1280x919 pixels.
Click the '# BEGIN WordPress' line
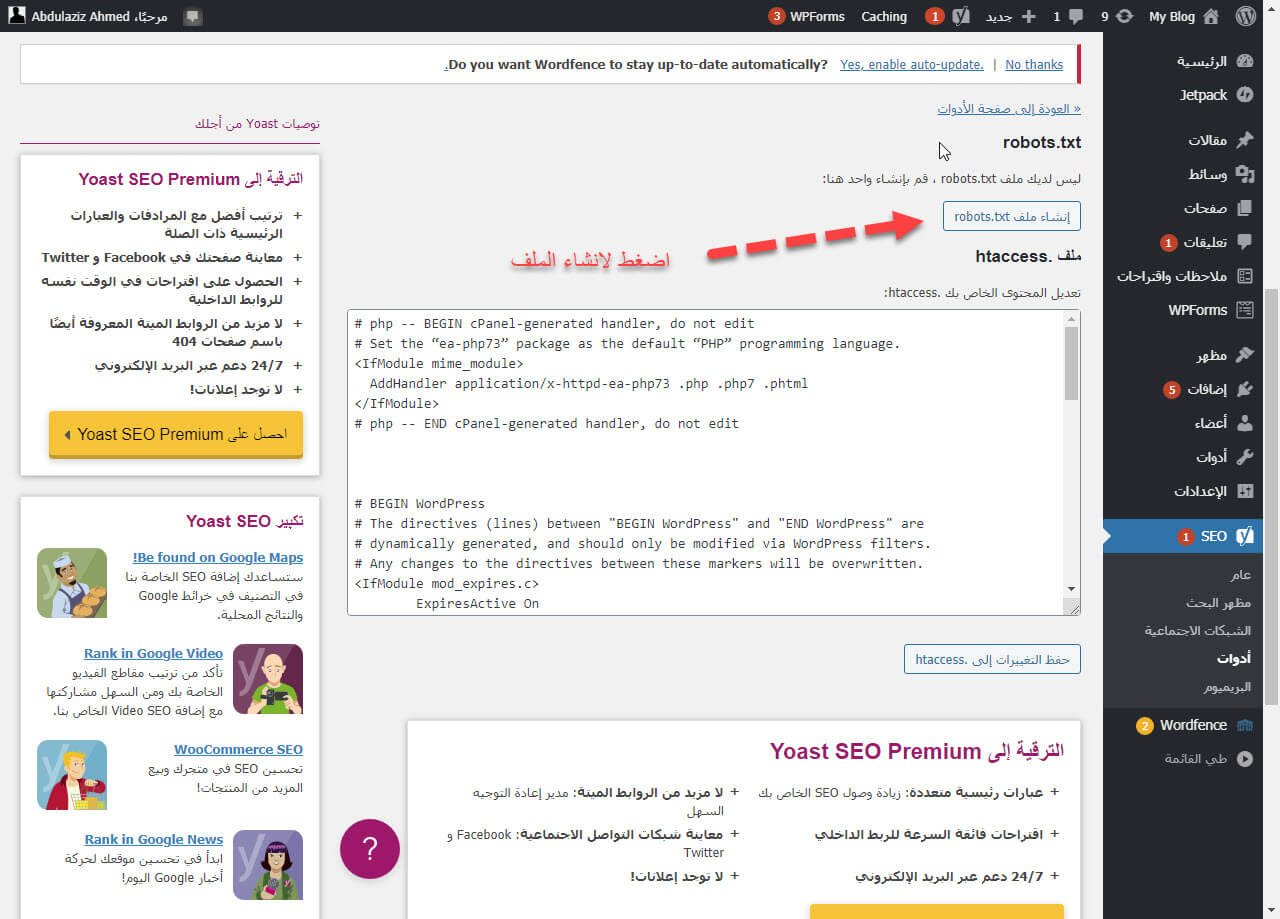[420, 503]
